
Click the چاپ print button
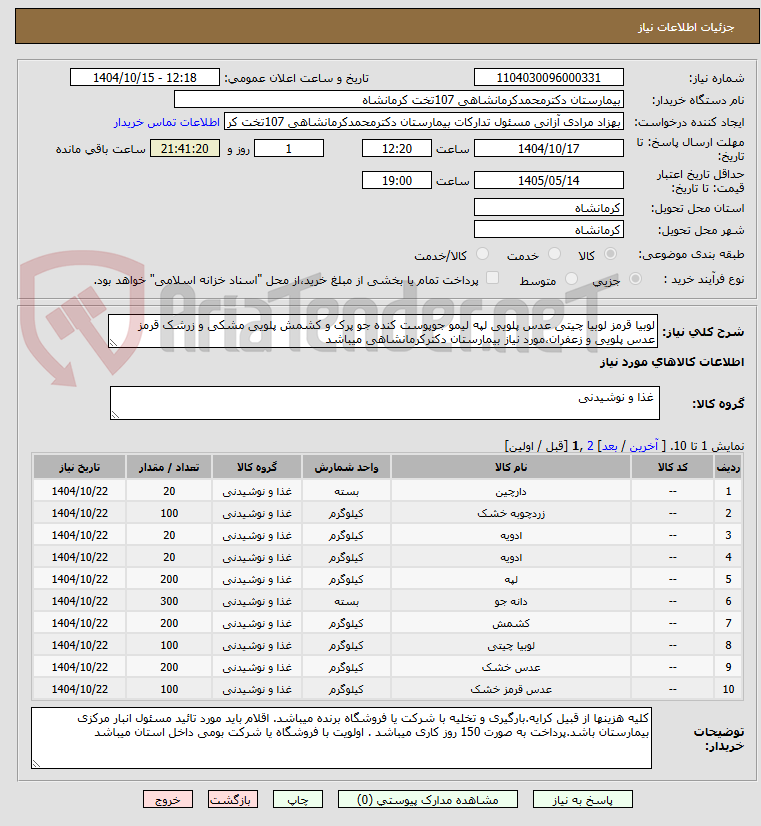(298, 799)
